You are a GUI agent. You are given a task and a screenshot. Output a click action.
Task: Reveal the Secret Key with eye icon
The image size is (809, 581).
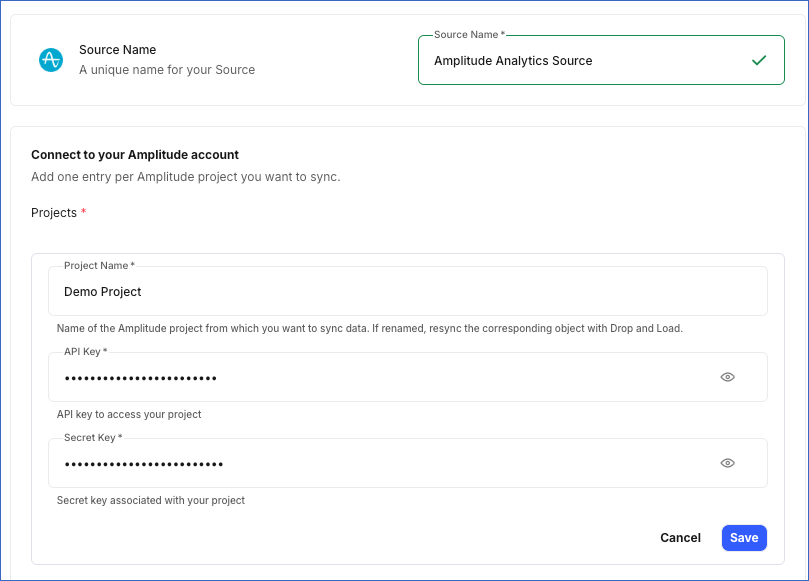tap(727, 463)
